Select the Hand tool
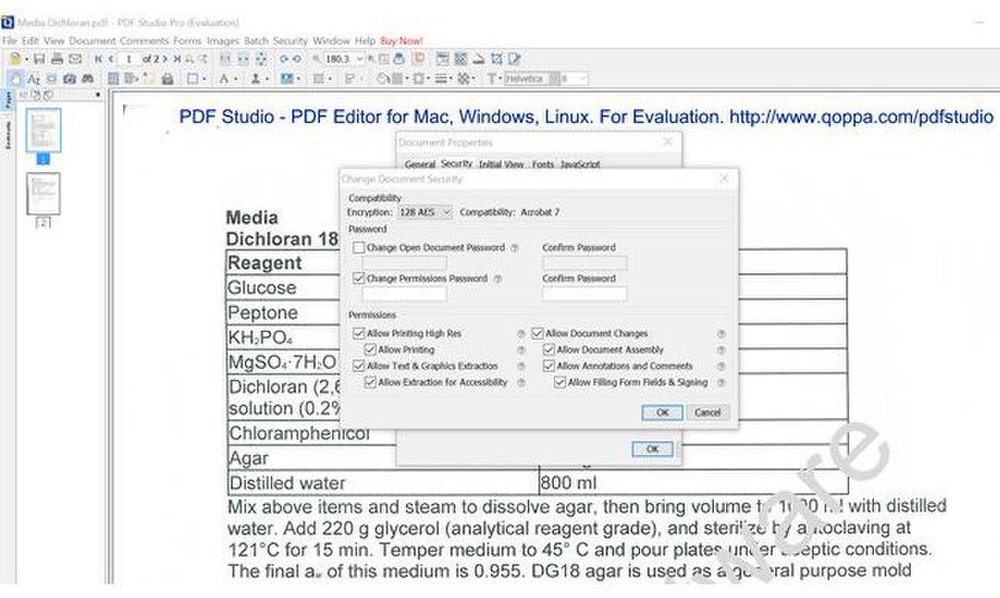 pyautogui.click(x=15, y=78)
